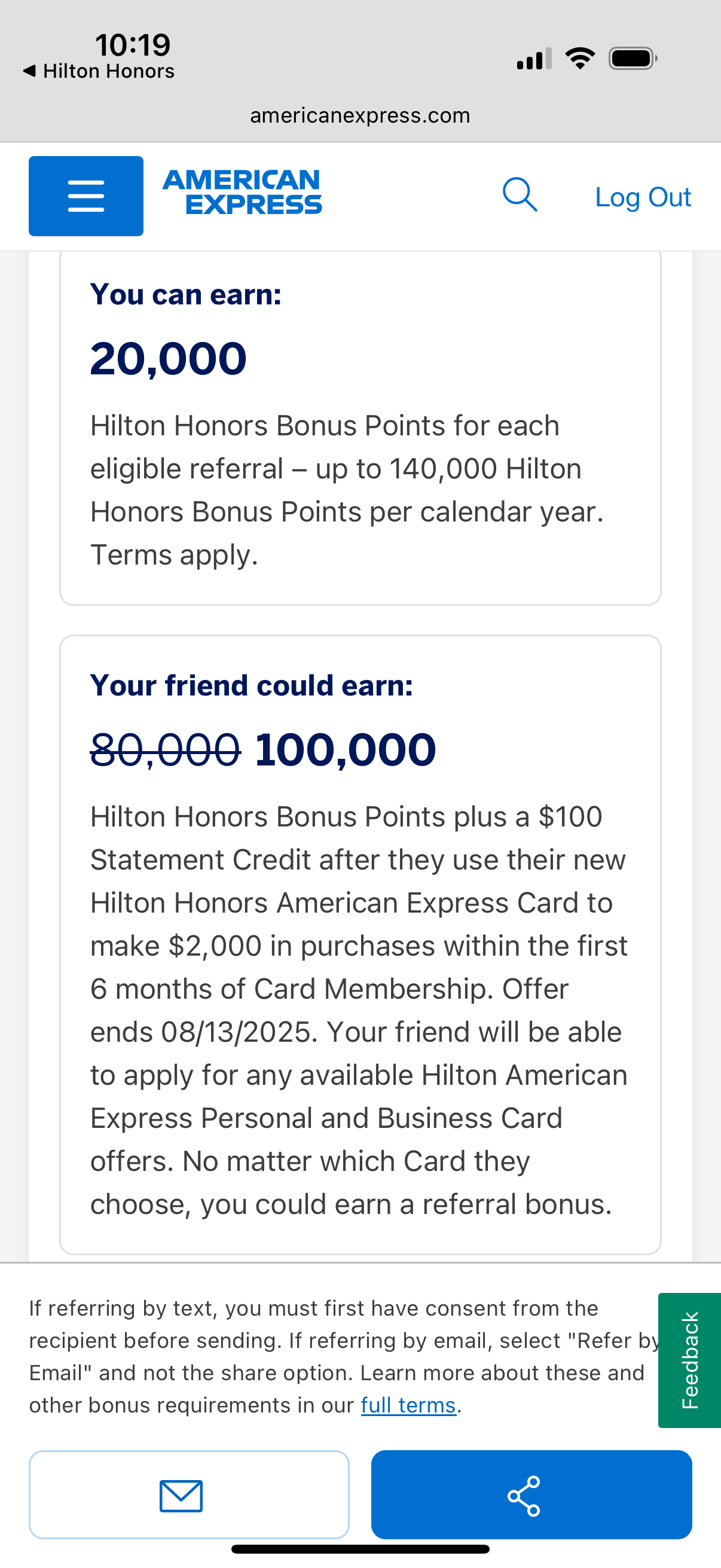Open the search magnifier icon

520,195
